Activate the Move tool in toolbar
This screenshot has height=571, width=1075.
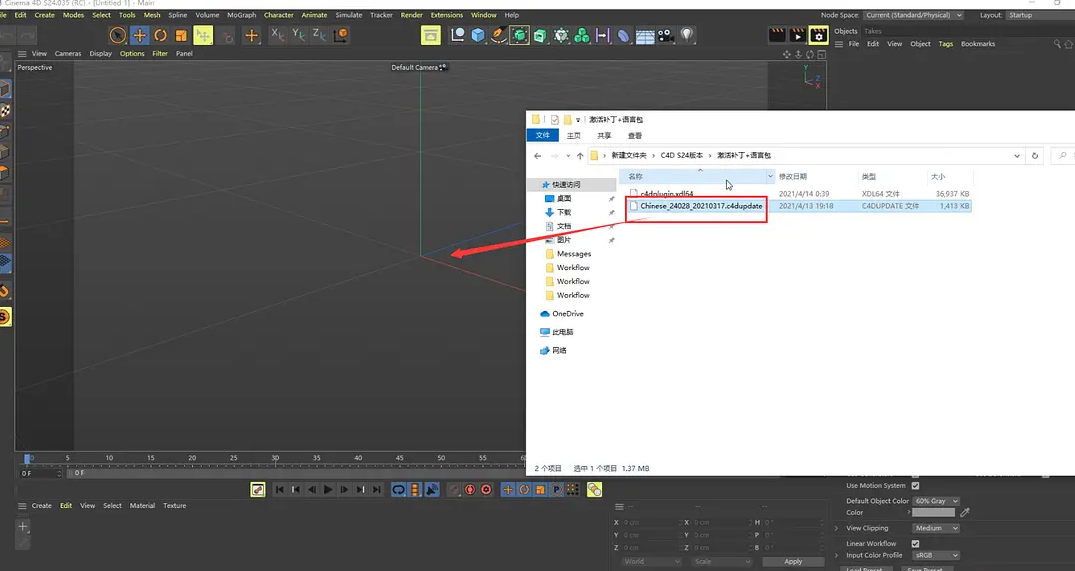tap(139, 35)
